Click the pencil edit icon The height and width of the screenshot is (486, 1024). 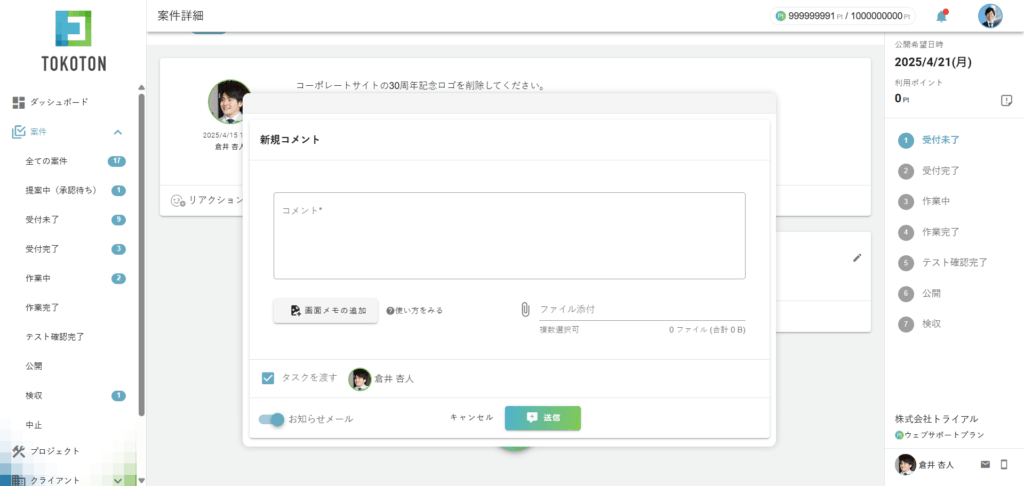856,258
